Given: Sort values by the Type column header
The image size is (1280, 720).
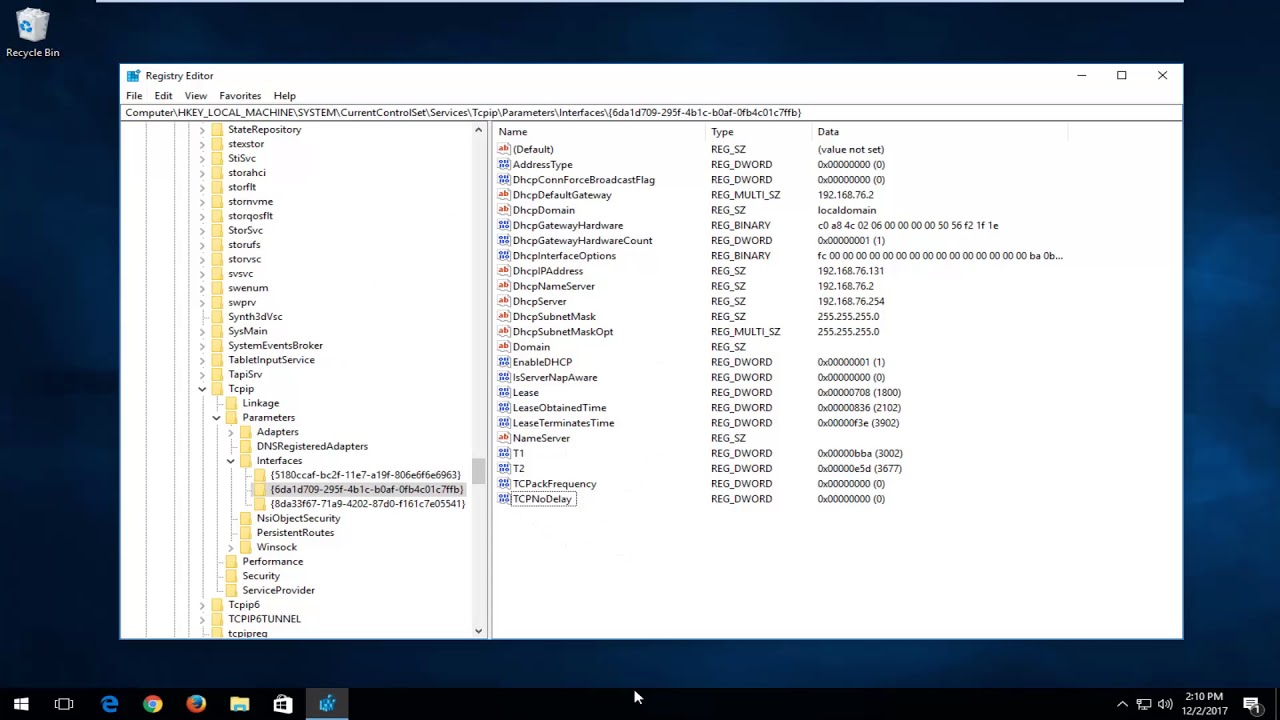Looking at the screenshot, I should [760, 132].
